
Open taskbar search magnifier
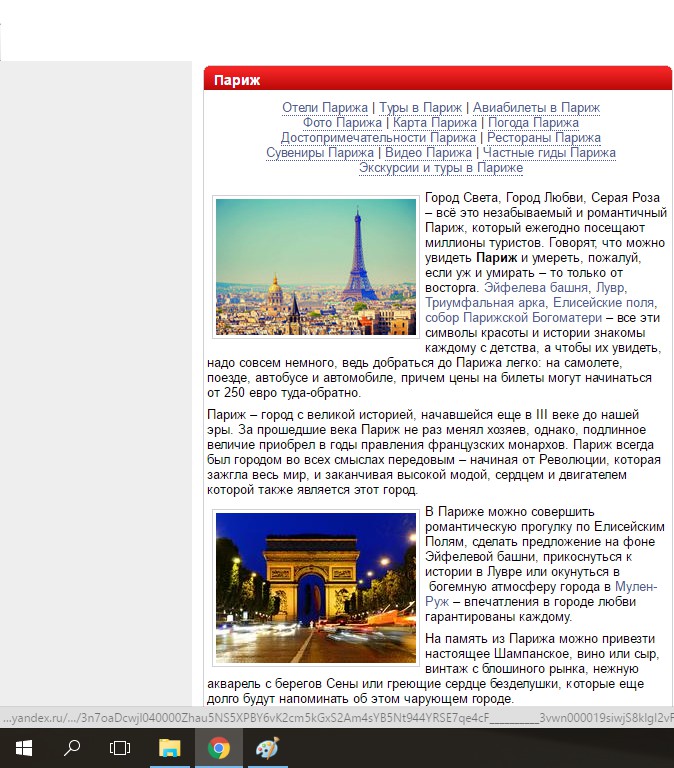tap(72, 748)
